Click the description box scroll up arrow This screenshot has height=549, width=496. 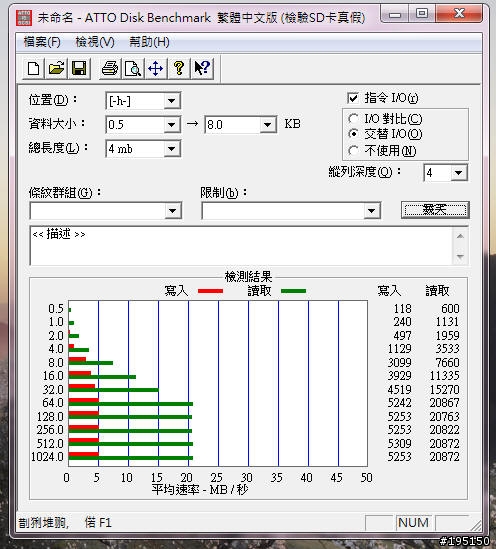pos(460,236)
